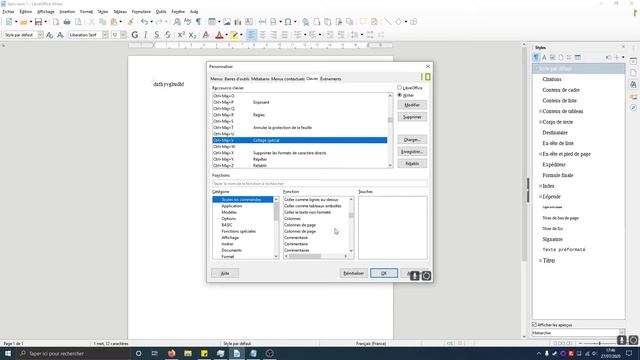Expand the Corps de texte style
640x360 pixels.
(x=540, y=122)
